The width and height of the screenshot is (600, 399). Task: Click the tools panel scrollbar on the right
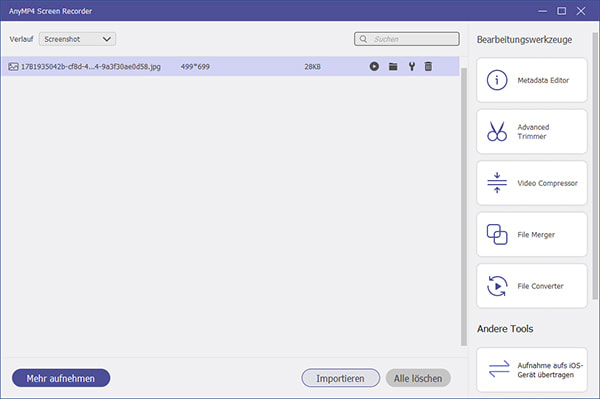595,166
